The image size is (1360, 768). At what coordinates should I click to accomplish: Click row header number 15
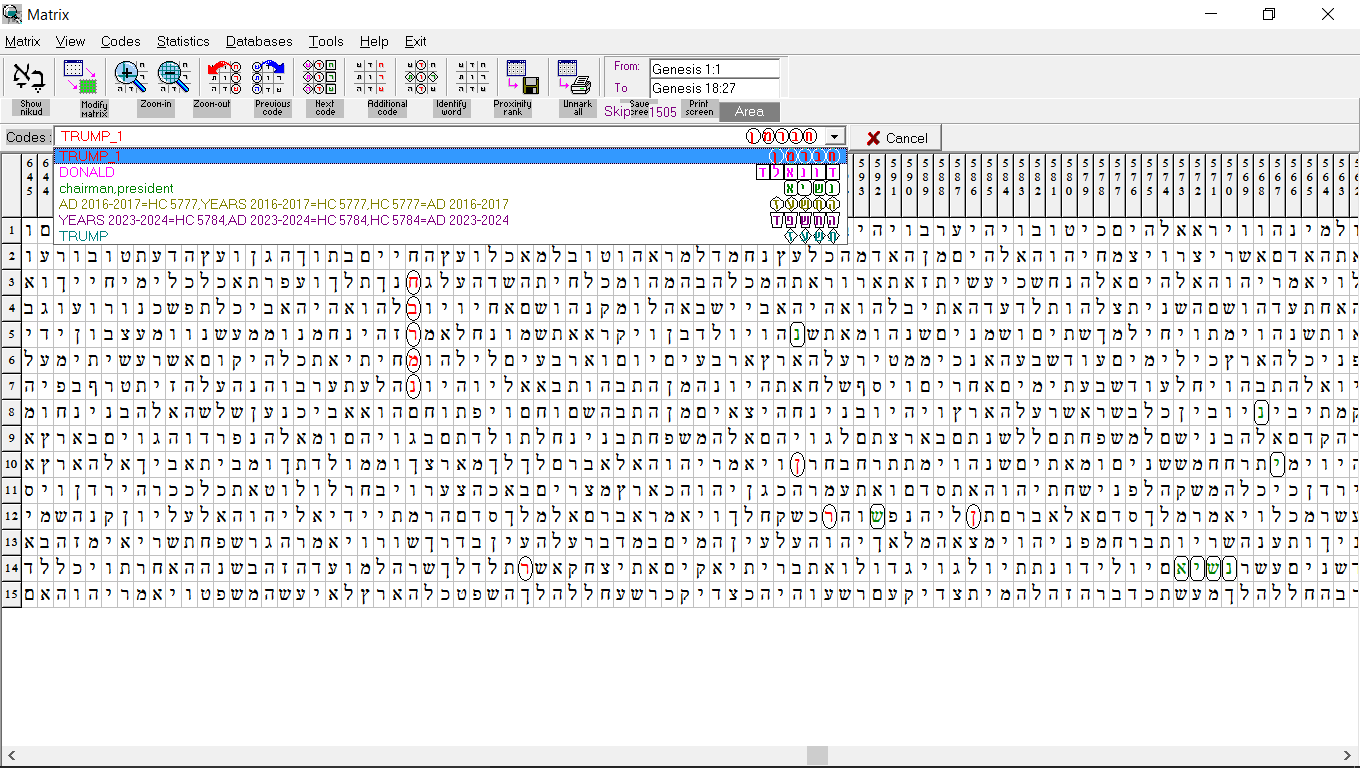coord(10,594)
